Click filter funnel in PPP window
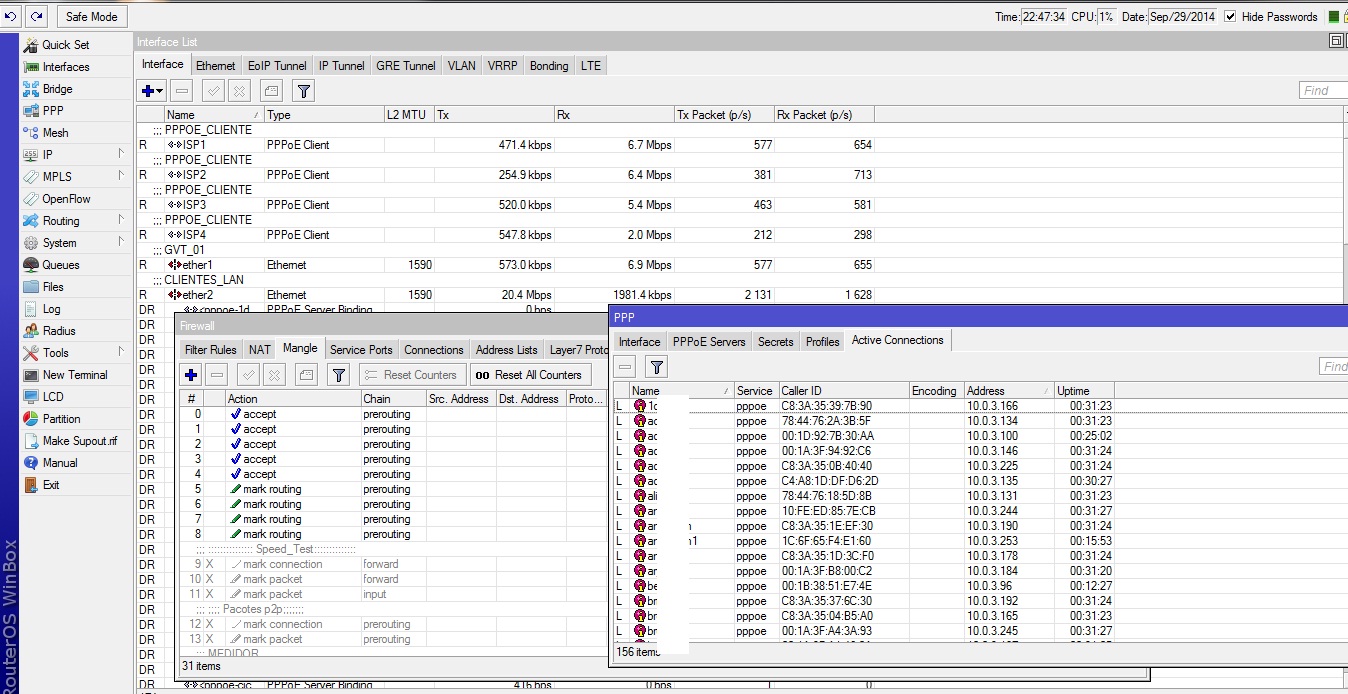The height and width of the screenshot is (694, 1348). [655, 367]
